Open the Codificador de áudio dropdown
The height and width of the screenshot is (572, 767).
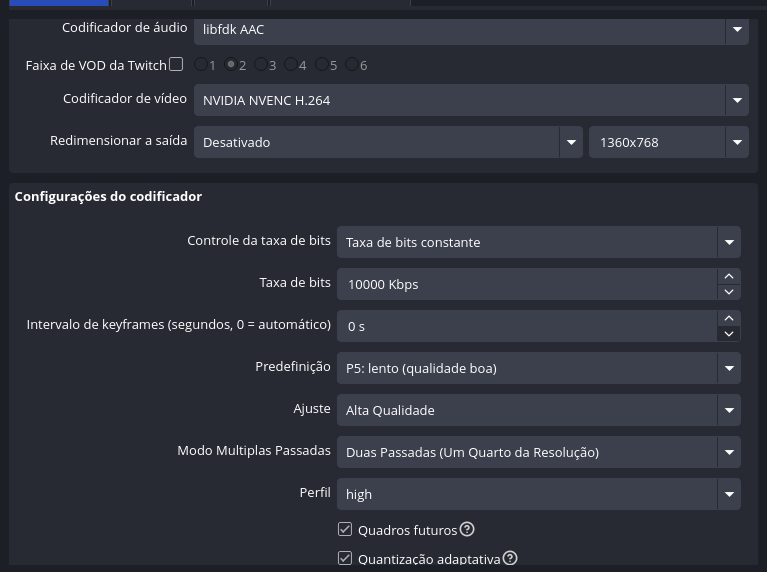click(x=737, y=29)
